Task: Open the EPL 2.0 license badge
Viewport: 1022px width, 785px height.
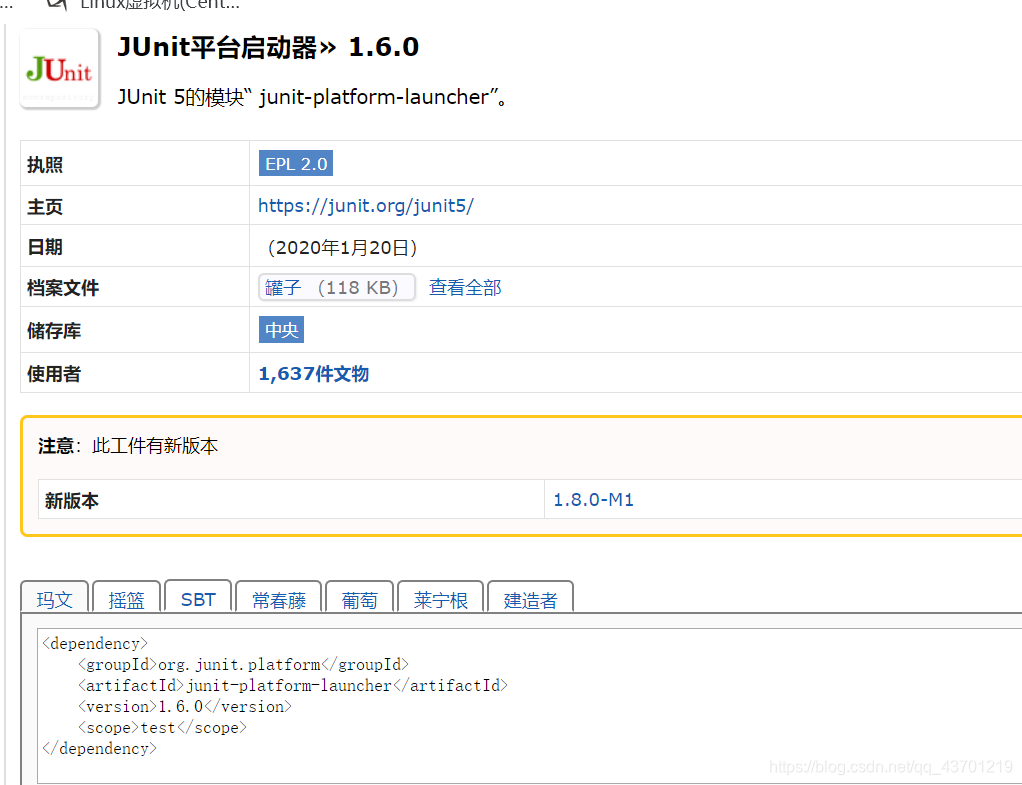Action: point(296,164)
